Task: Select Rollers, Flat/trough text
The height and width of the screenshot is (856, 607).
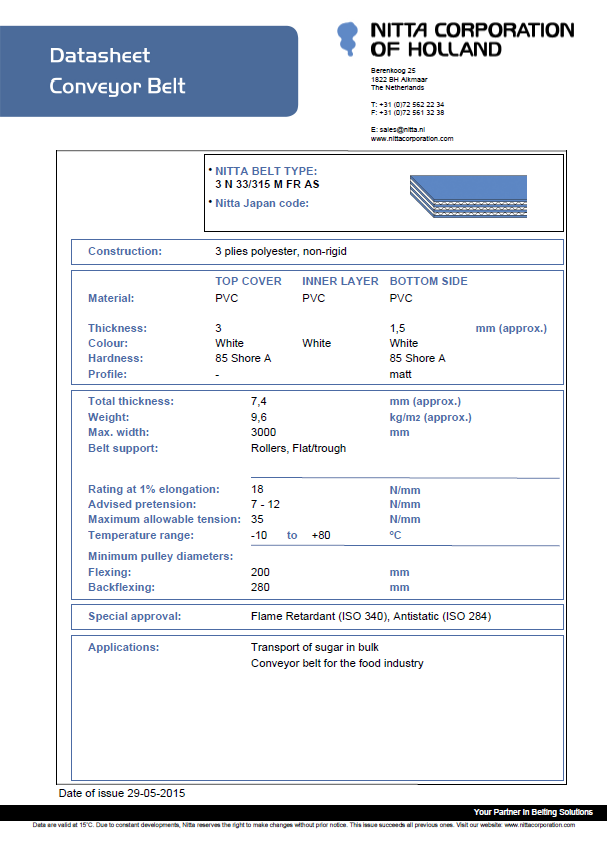Action: [x=299, y=448]
